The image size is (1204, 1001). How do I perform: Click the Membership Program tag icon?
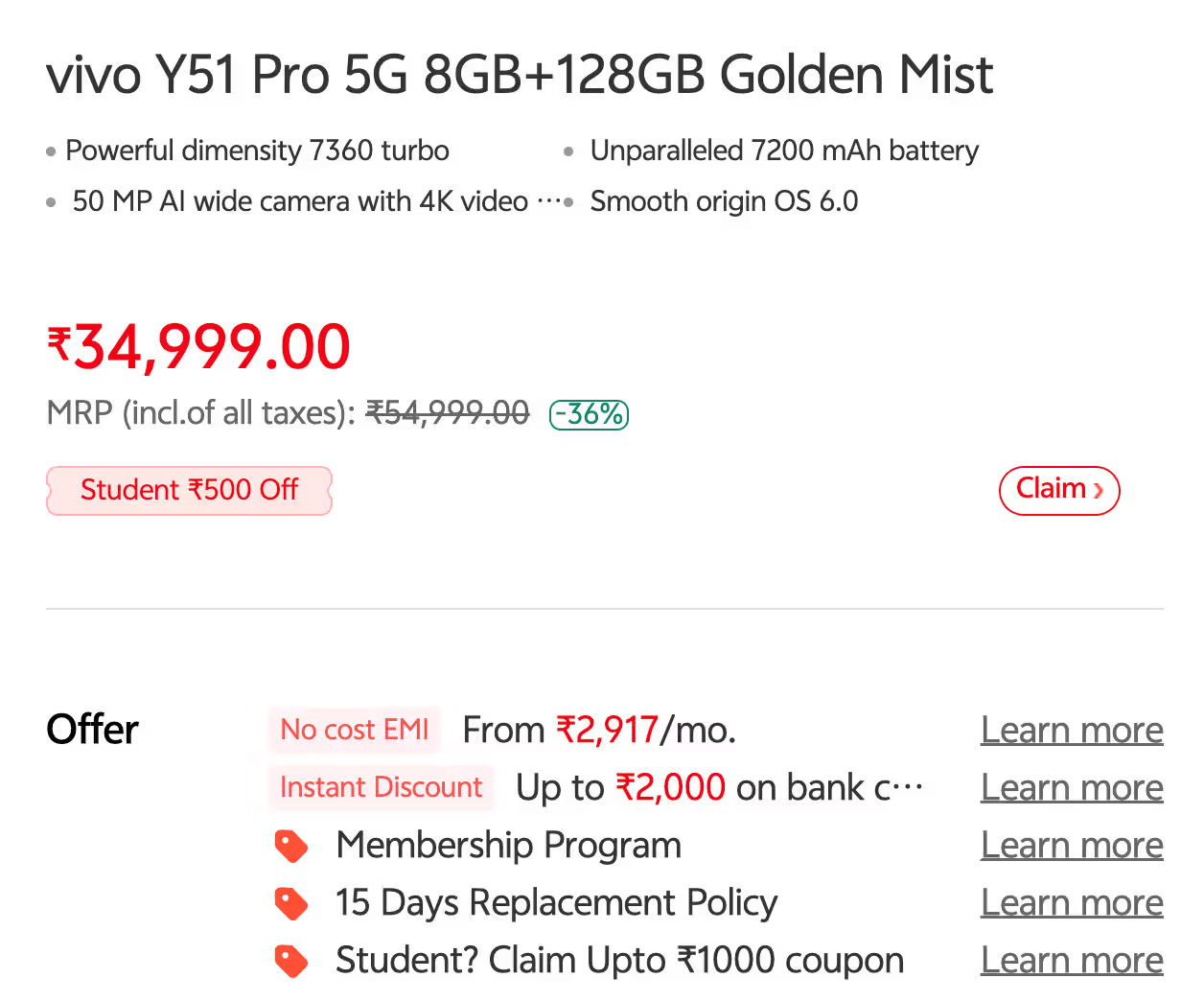pyautogui.click(x=291, y=846)
